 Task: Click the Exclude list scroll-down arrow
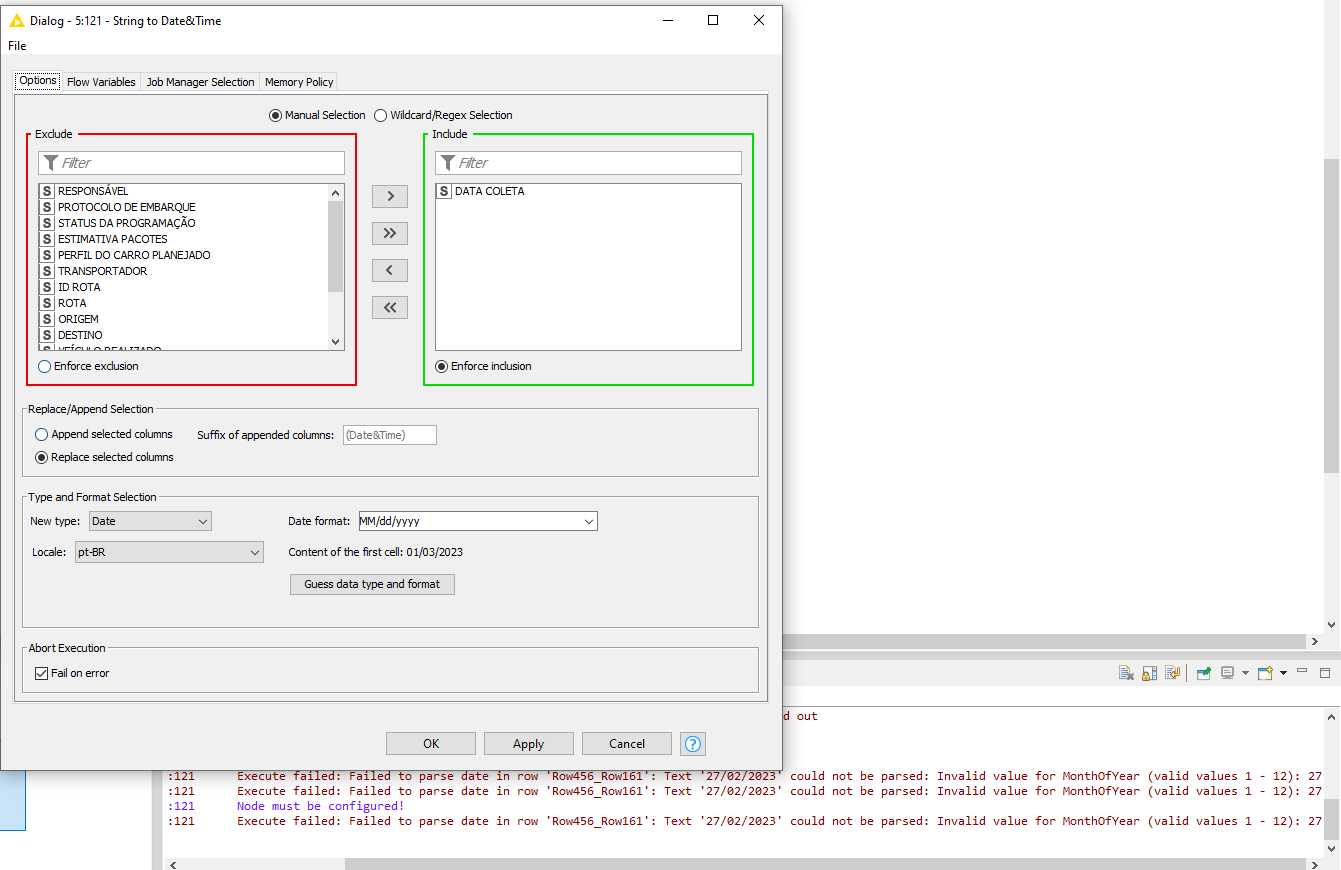335,342
